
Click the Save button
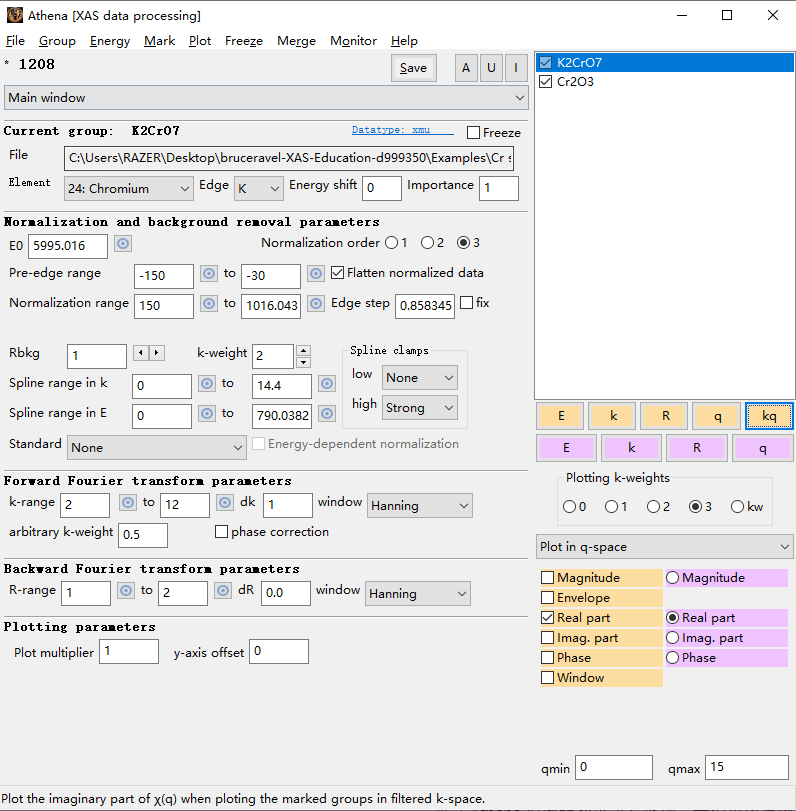(x=413, y=68)
